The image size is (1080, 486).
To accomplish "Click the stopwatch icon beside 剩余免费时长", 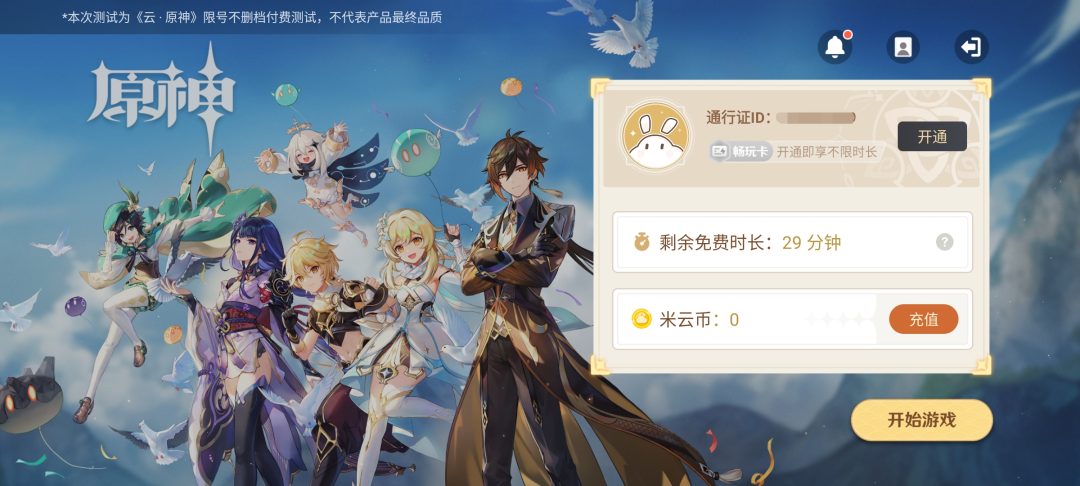I will pyautogui.click(x=642, y=242).
